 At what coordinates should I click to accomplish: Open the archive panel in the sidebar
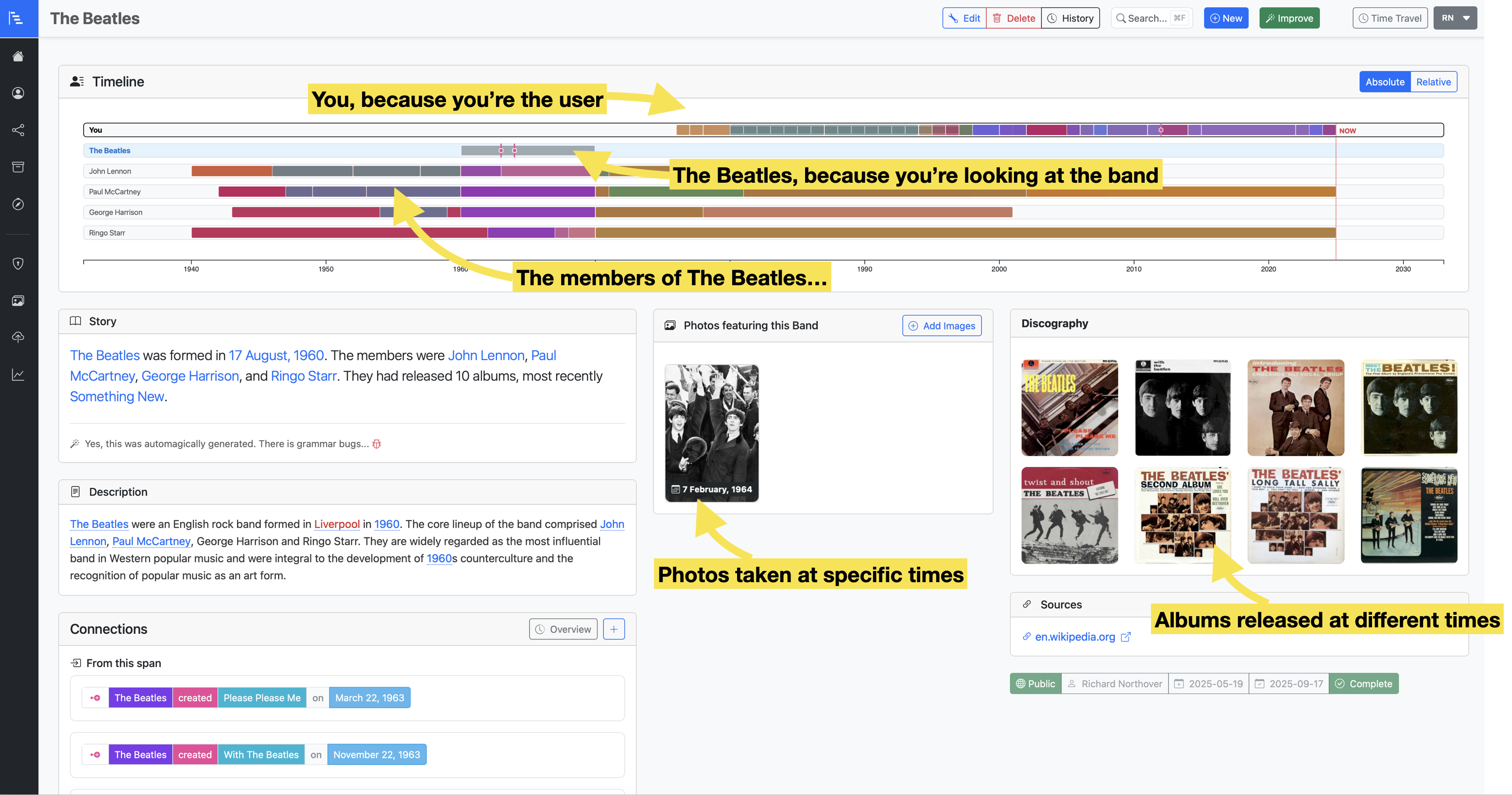point(18,167)
